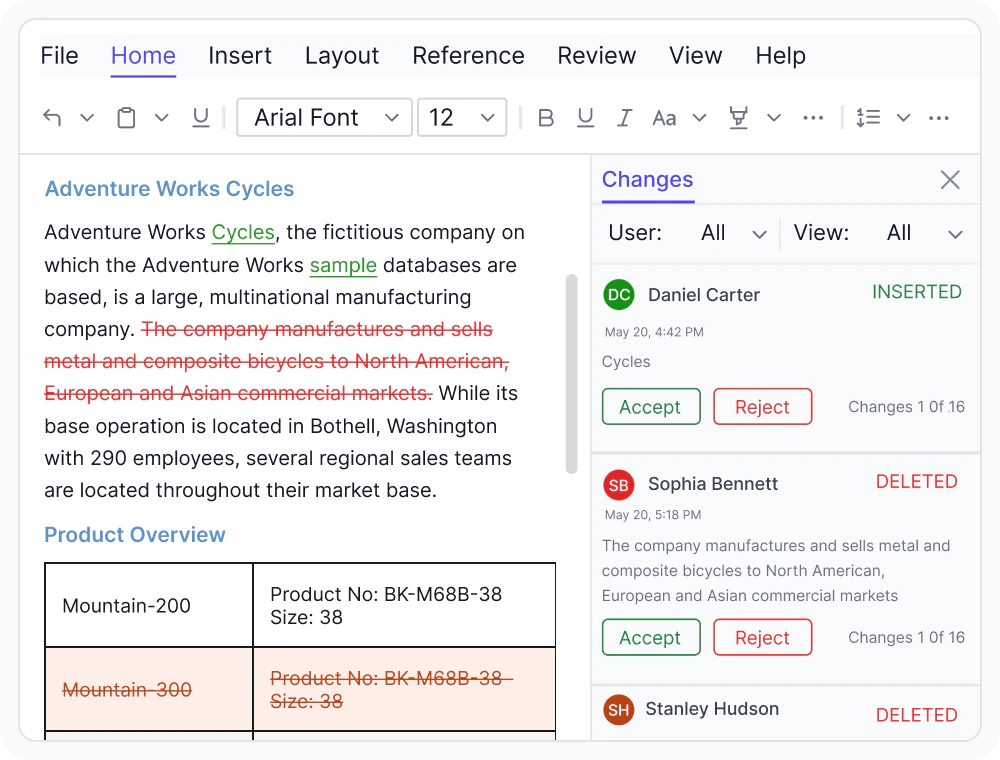Click the text highlight color icon
The image size is (1000, 760).
point(739,118)
